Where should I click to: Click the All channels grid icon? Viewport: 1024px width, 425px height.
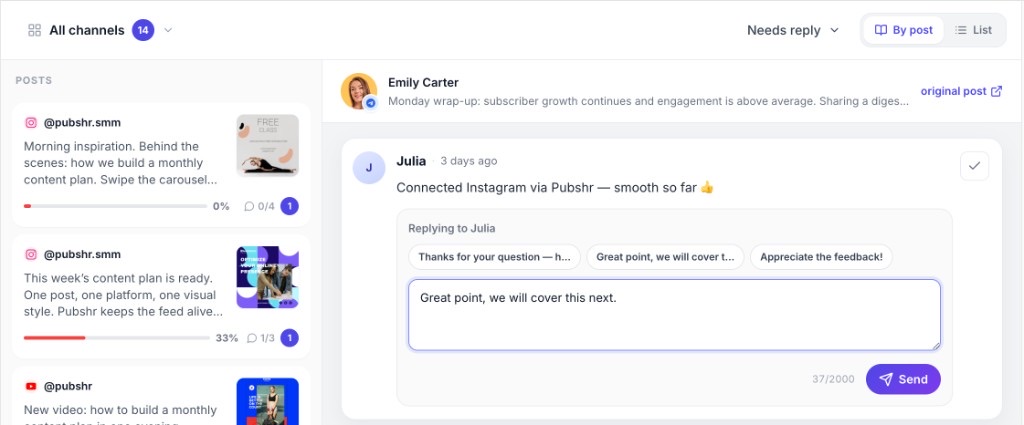pyautogui.click(x=35, y=30)
